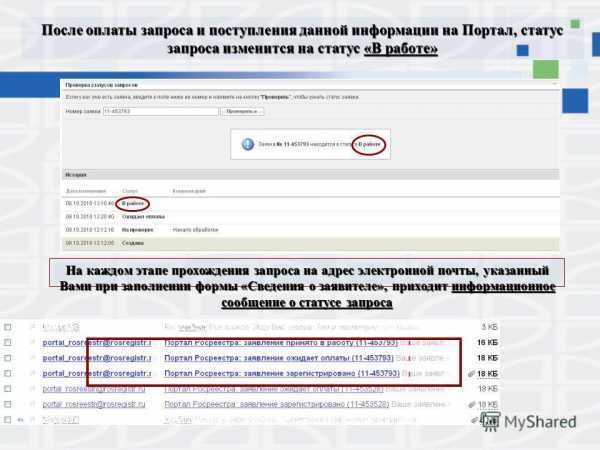Click 18 КБ size in 'ожидает оплаты (11-453793)' row

click(487, 358)
